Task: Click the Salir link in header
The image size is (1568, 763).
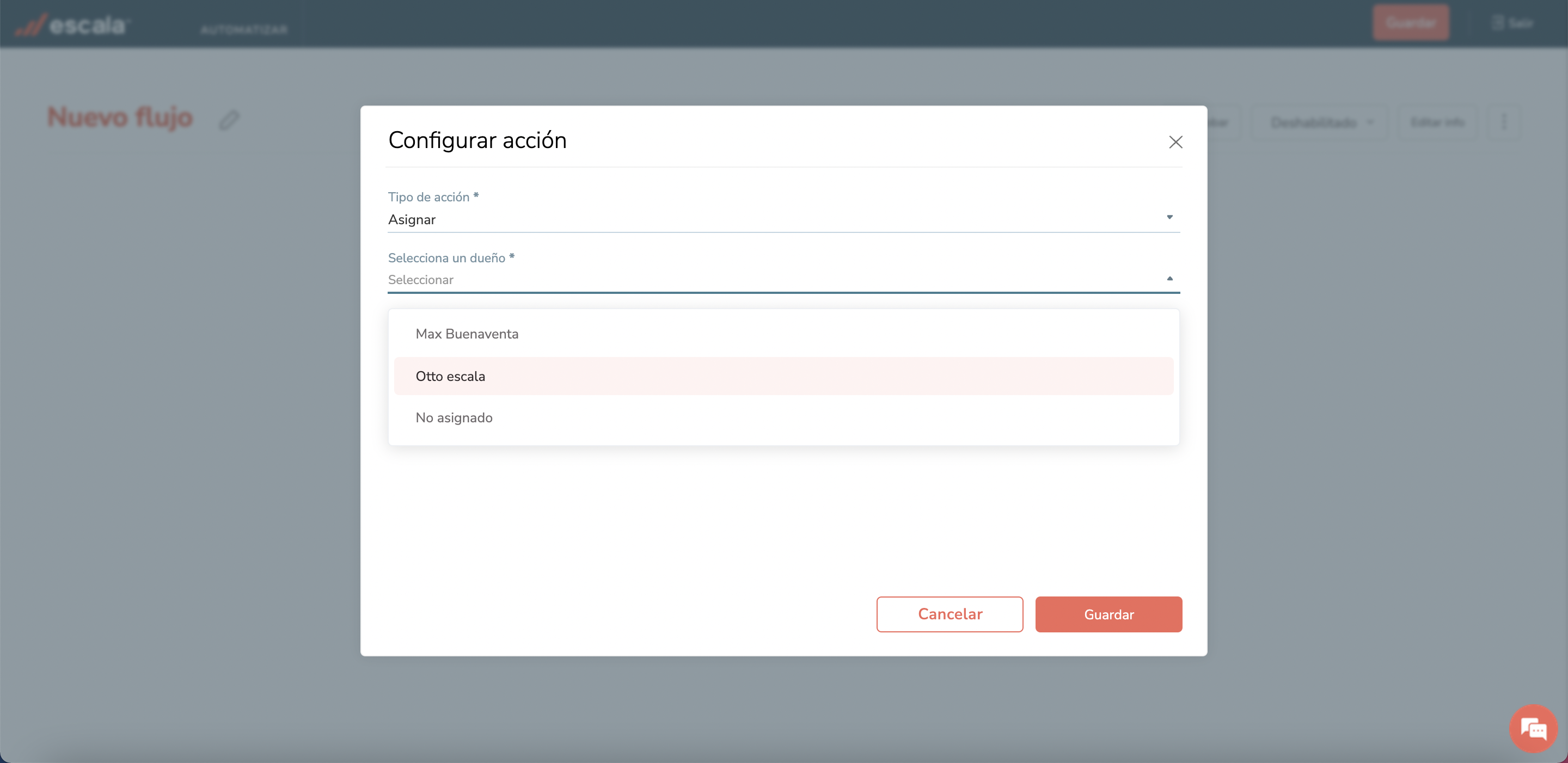Action: coord(1513,23)
